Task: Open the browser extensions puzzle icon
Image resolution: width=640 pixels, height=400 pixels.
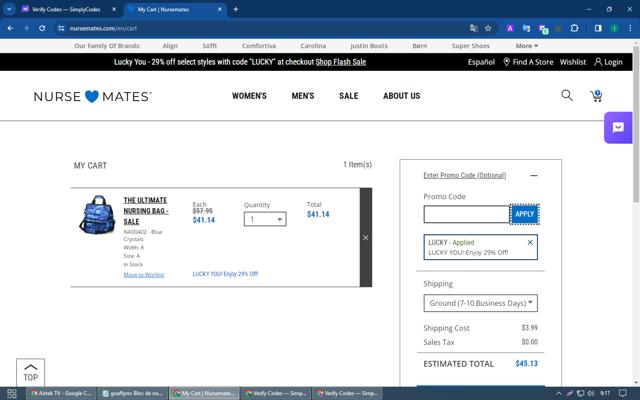Action: pos(574,28)
